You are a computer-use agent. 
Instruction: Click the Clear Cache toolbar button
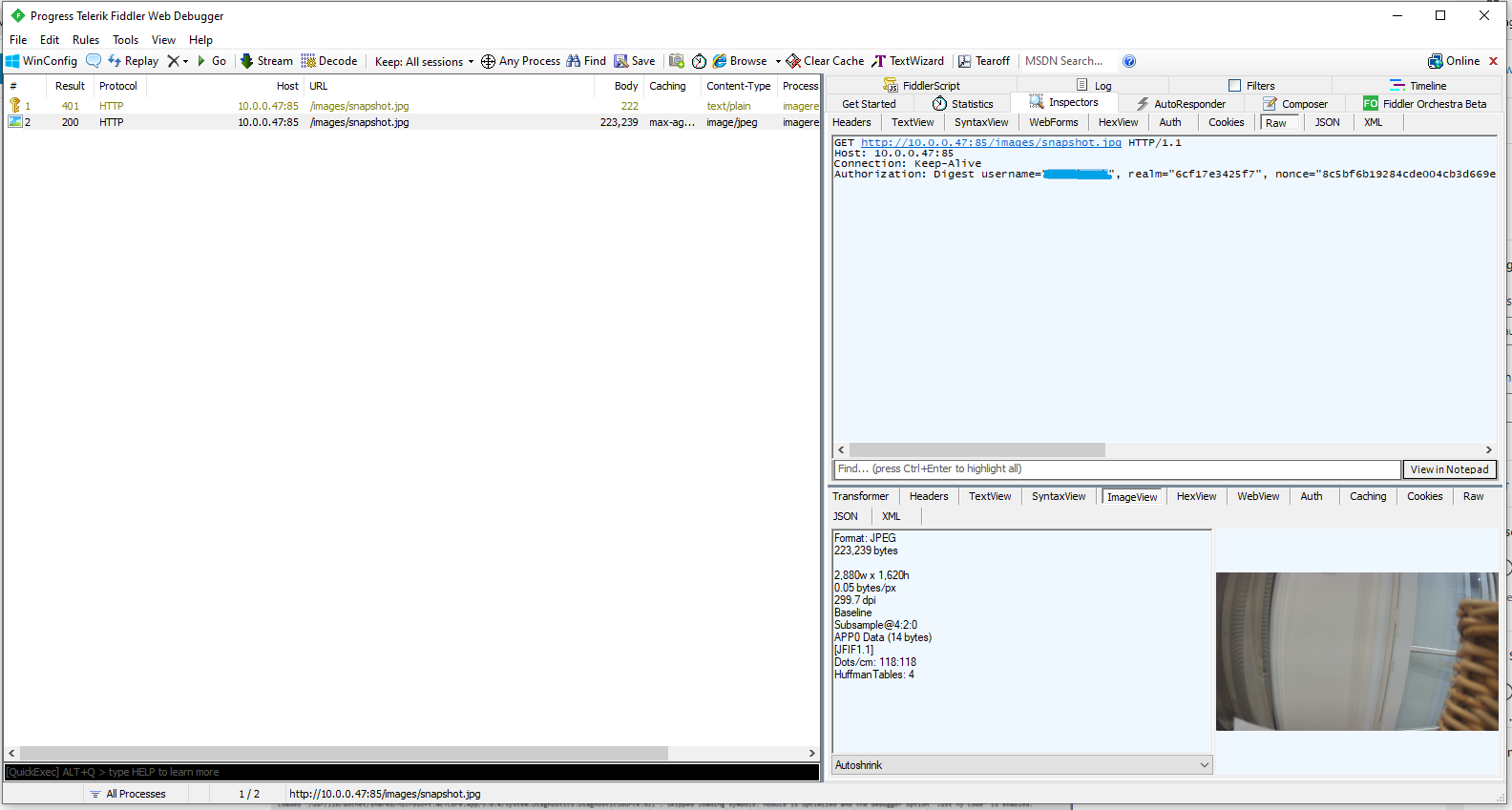coord(825,61)
